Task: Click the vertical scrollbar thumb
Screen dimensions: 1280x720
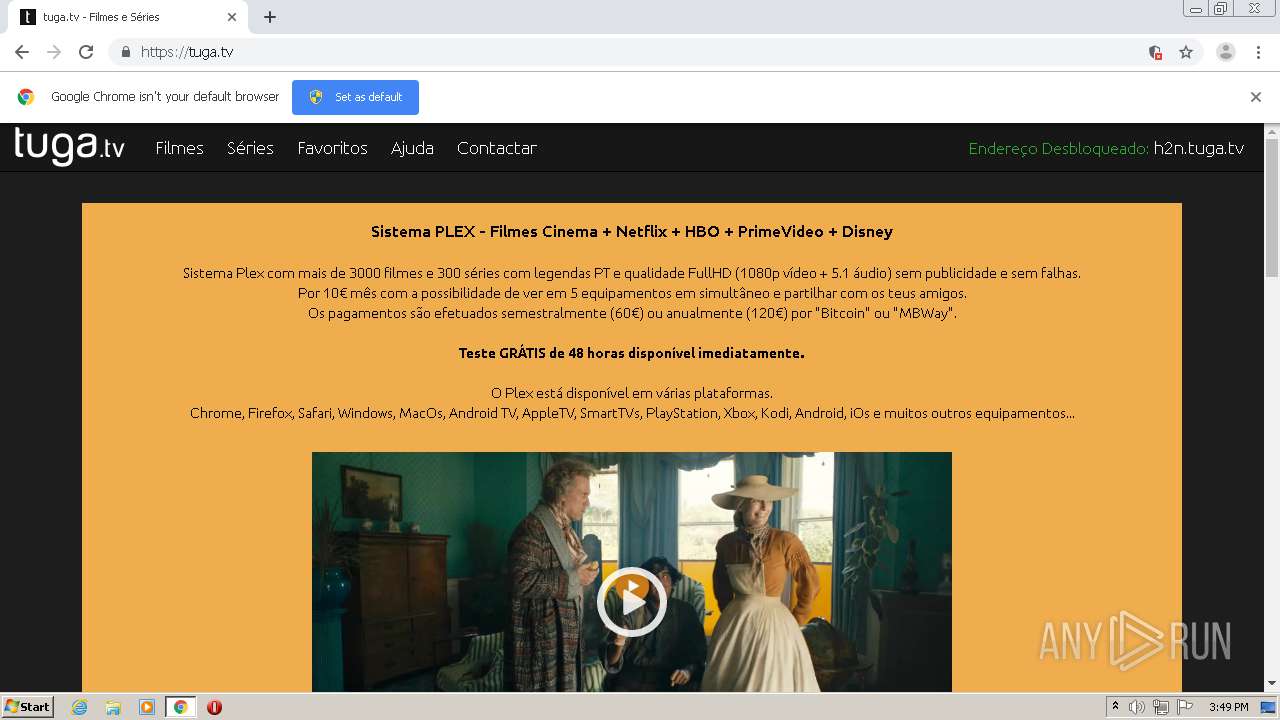Action: click(1272, 207)
